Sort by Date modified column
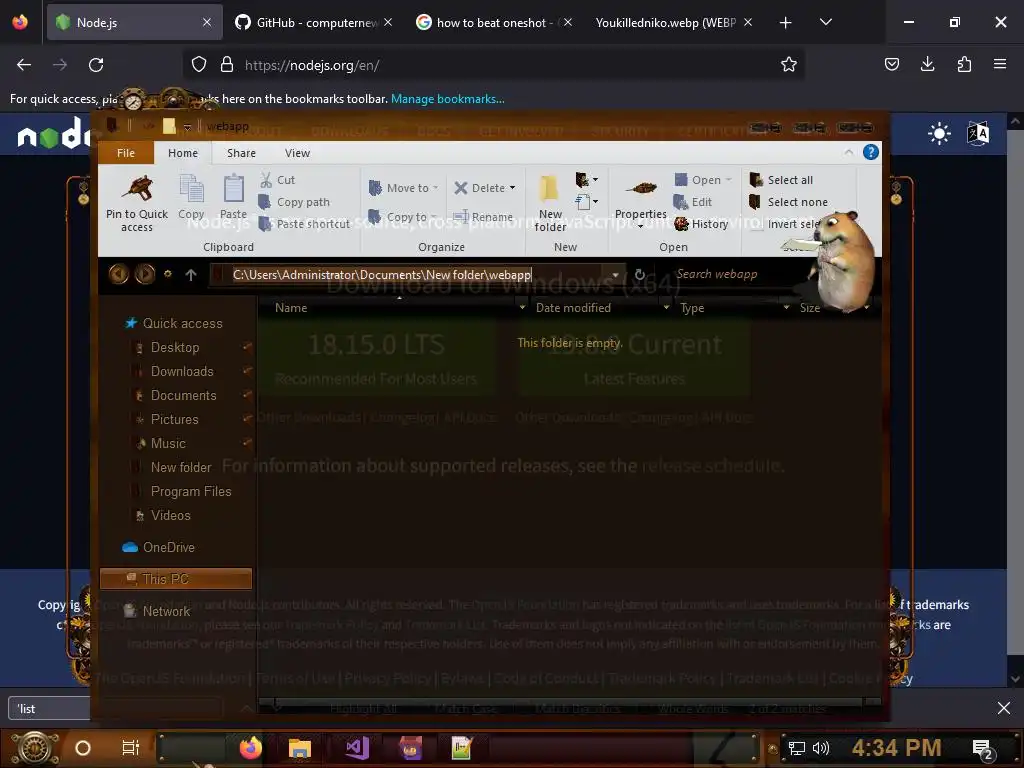This screenshot has height=768, width=1024. point(573,308)
